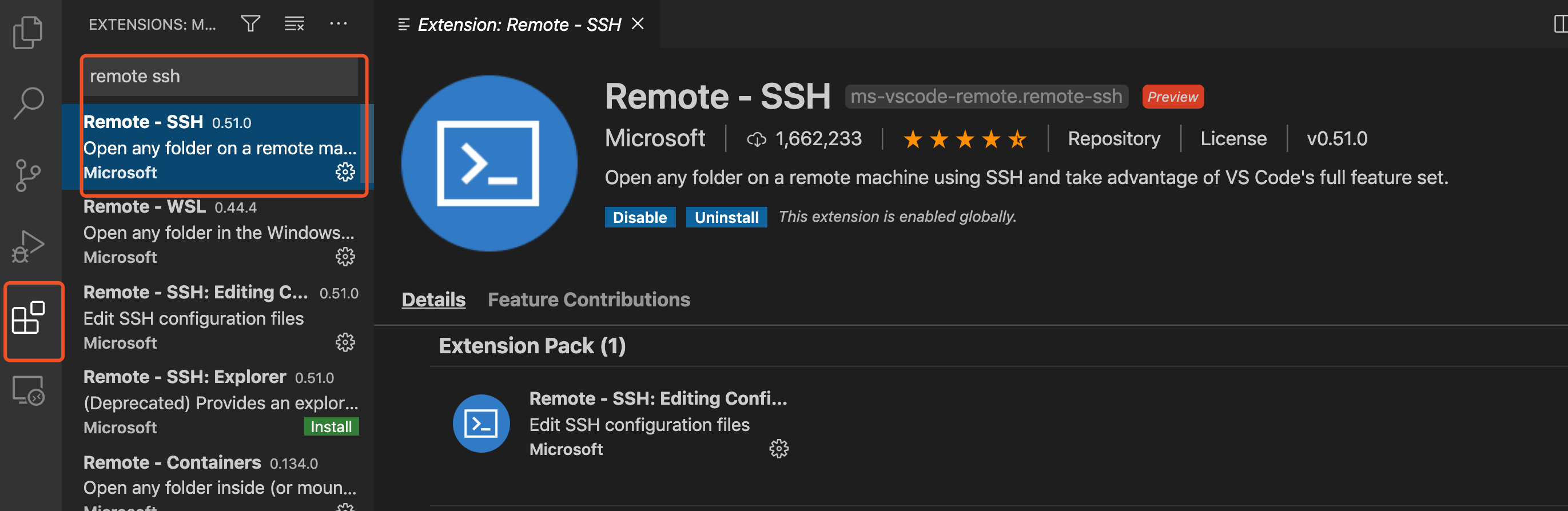Open the Source Control view

pyautogui.click(x=28, y=175)
